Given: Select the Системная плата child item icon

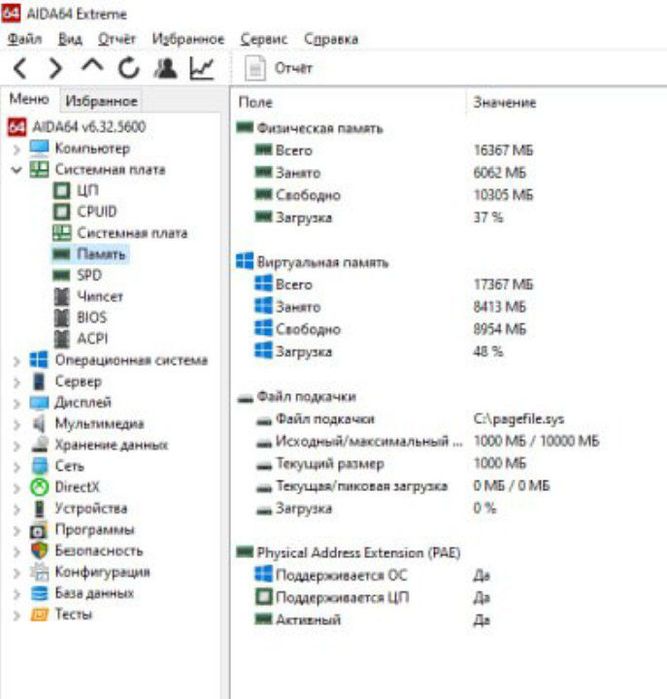Looking at the screenshot, I should coord(62,233).
